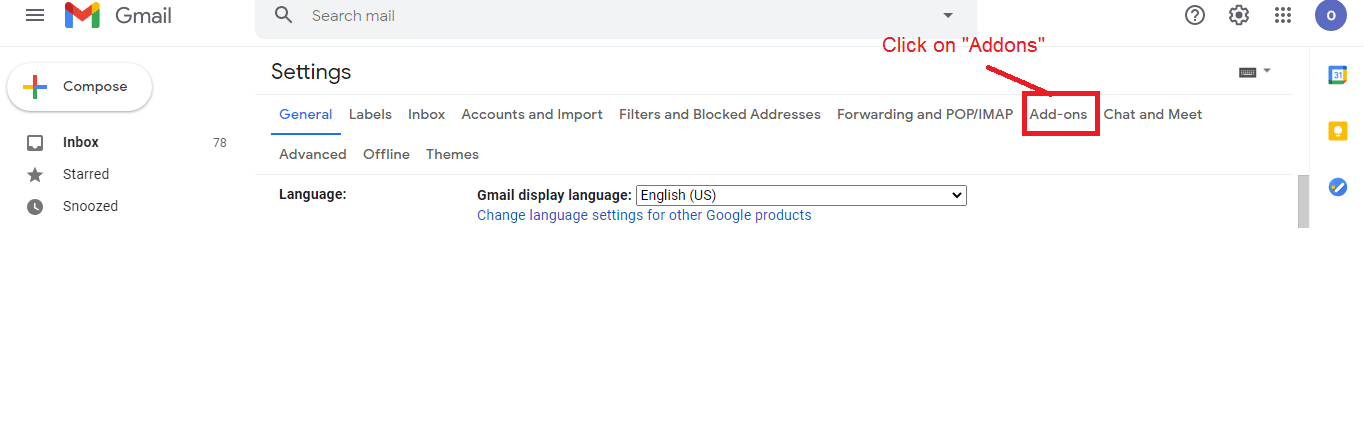This screenshot has height=426, width=1364.
Task: Click the Gmail logo
Action: [x=118, y=15]
